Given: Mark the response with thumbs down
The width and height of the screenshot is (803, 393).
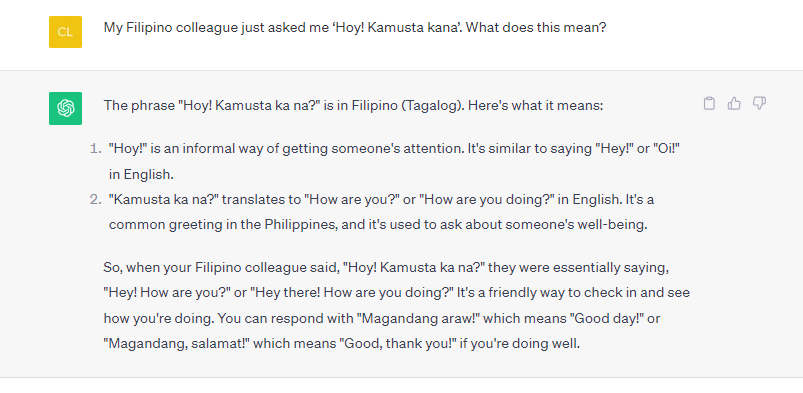Looking at the screenshot, I should [759, 104].
